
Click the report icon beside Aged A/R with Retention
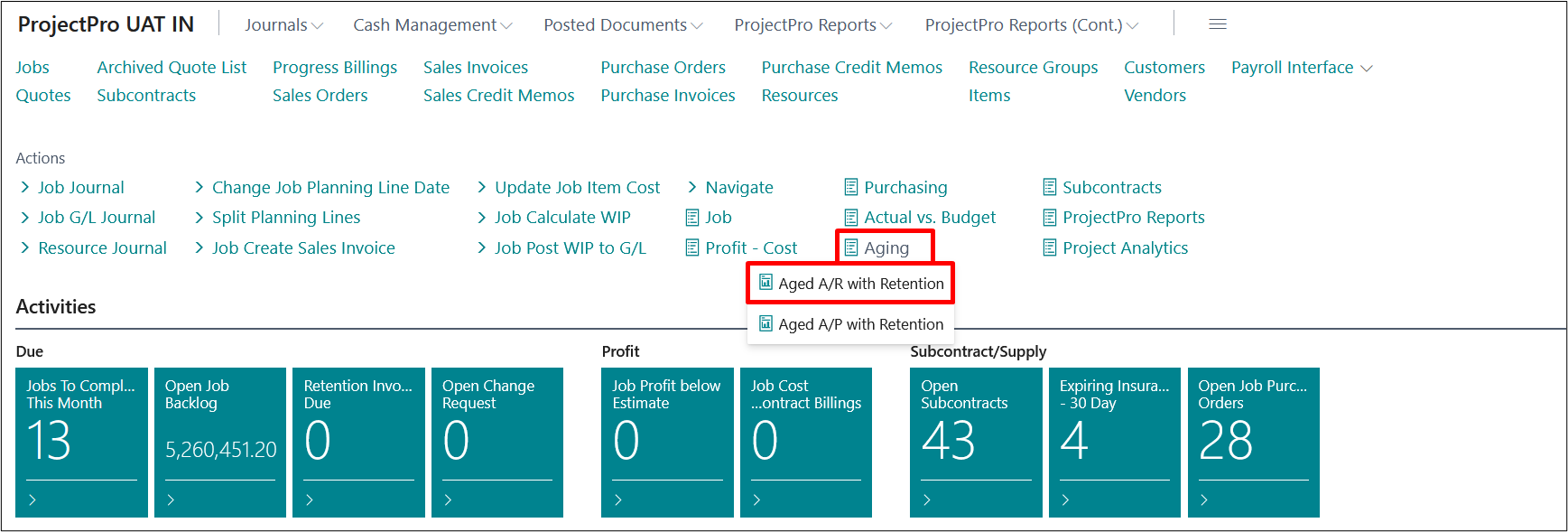click(x=765, y=283)
